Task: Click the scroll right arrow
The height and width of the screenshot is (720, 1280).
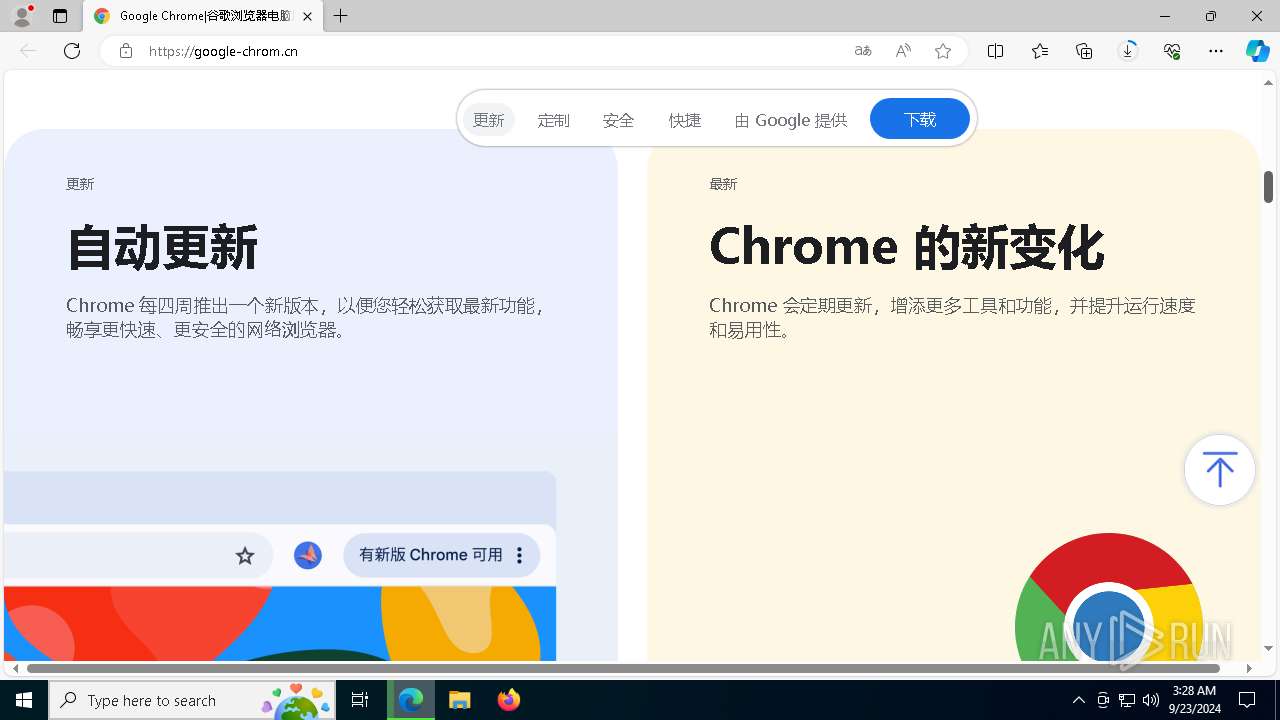Action: click(x=1249, y=668)
